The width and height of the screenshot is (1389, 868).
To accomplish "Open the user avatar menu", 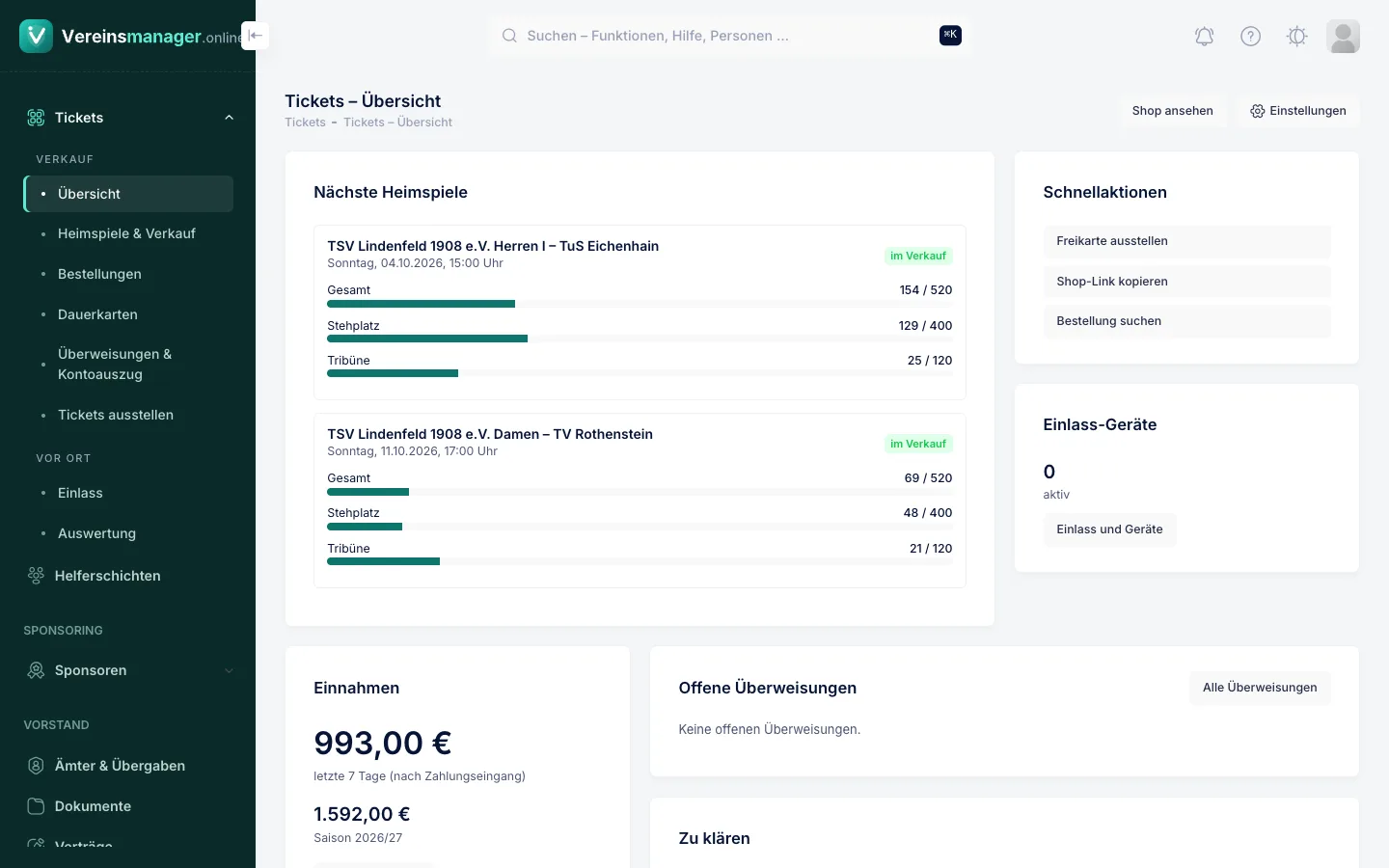I will click(1343, 37).
